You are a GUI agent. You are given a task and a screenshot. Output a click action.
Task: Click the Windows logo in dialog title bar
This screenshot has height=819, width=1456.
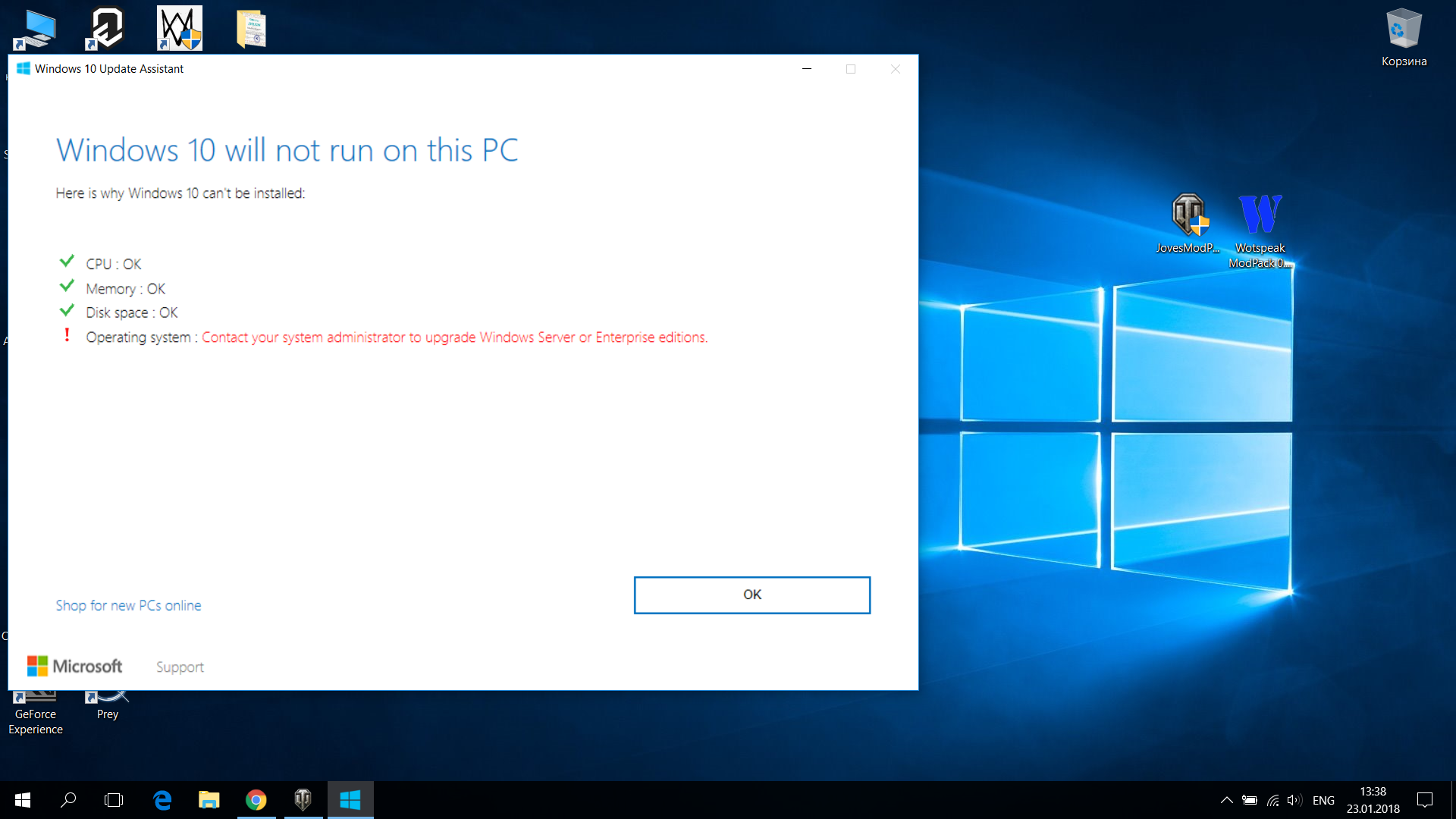[24, 68]
